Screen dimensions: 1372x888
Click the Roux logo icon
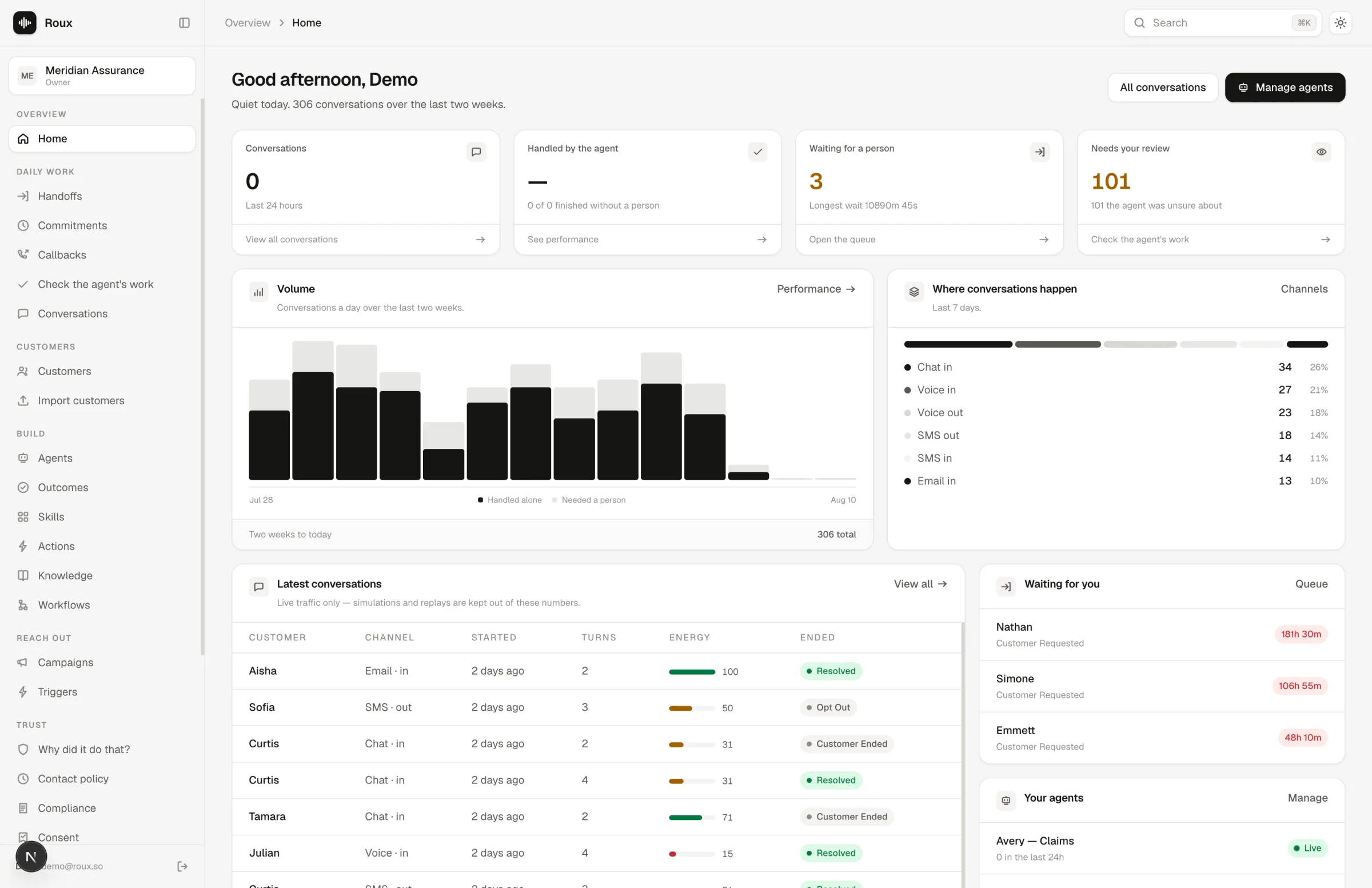pos(25,22)
